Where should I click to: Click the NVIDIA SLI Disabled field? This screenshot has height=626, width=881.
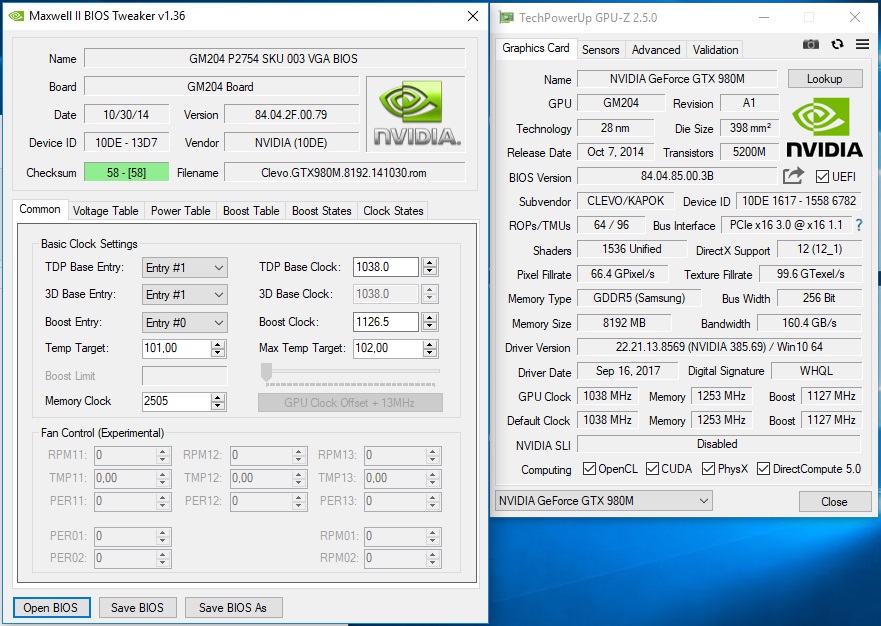(719, 444)
